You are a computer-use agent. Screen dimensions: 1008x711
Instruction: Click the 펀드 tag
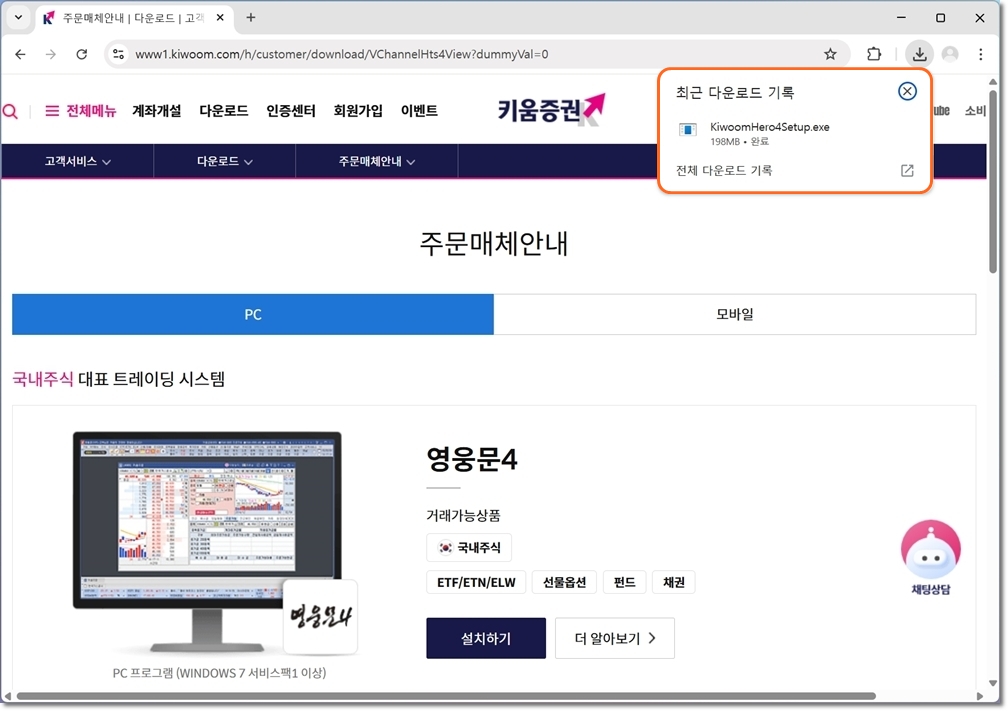point(624,582)
